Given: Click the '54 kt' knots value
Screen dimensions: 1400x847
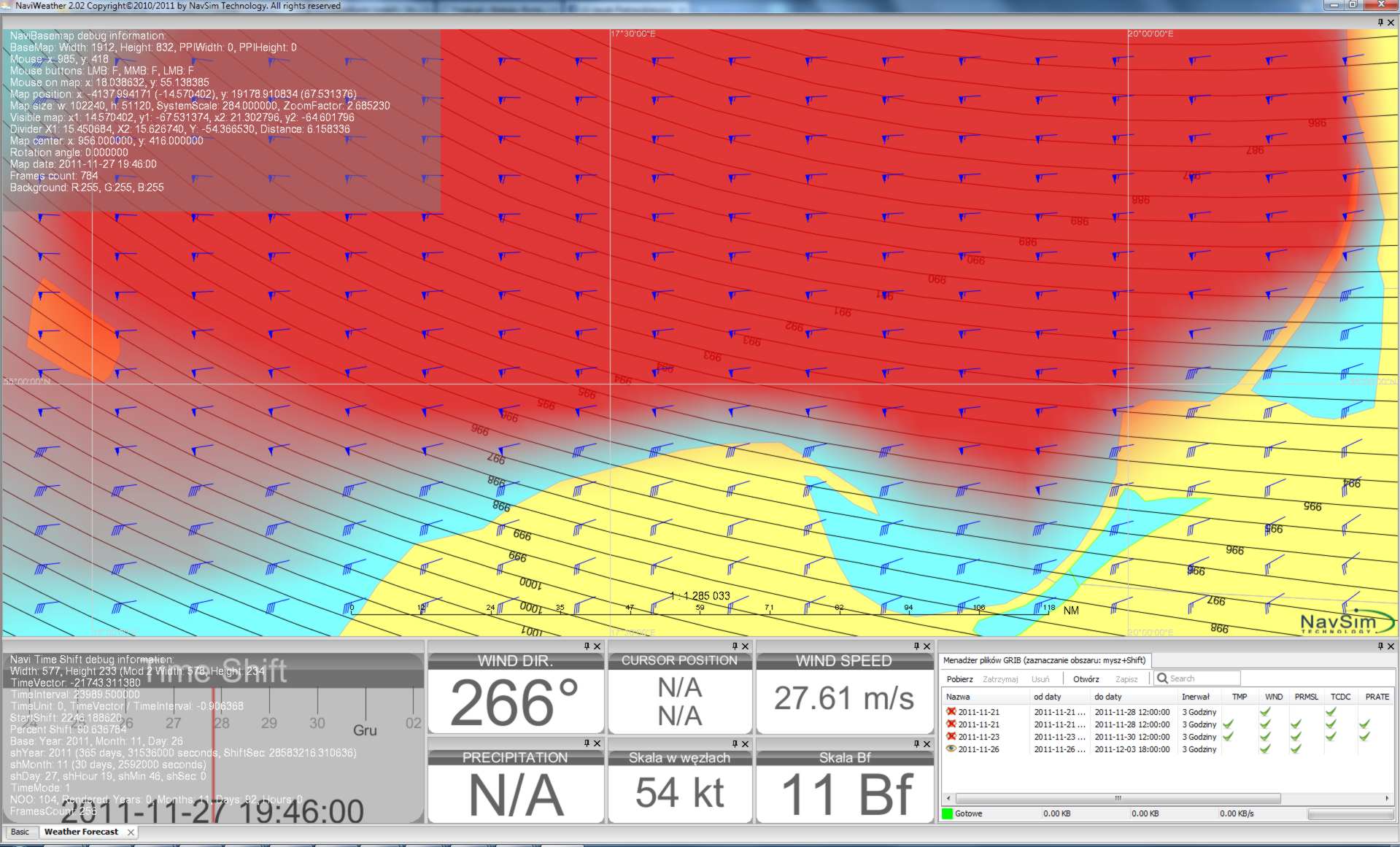Looking at the screenshot, I should (x=680, y=793).
